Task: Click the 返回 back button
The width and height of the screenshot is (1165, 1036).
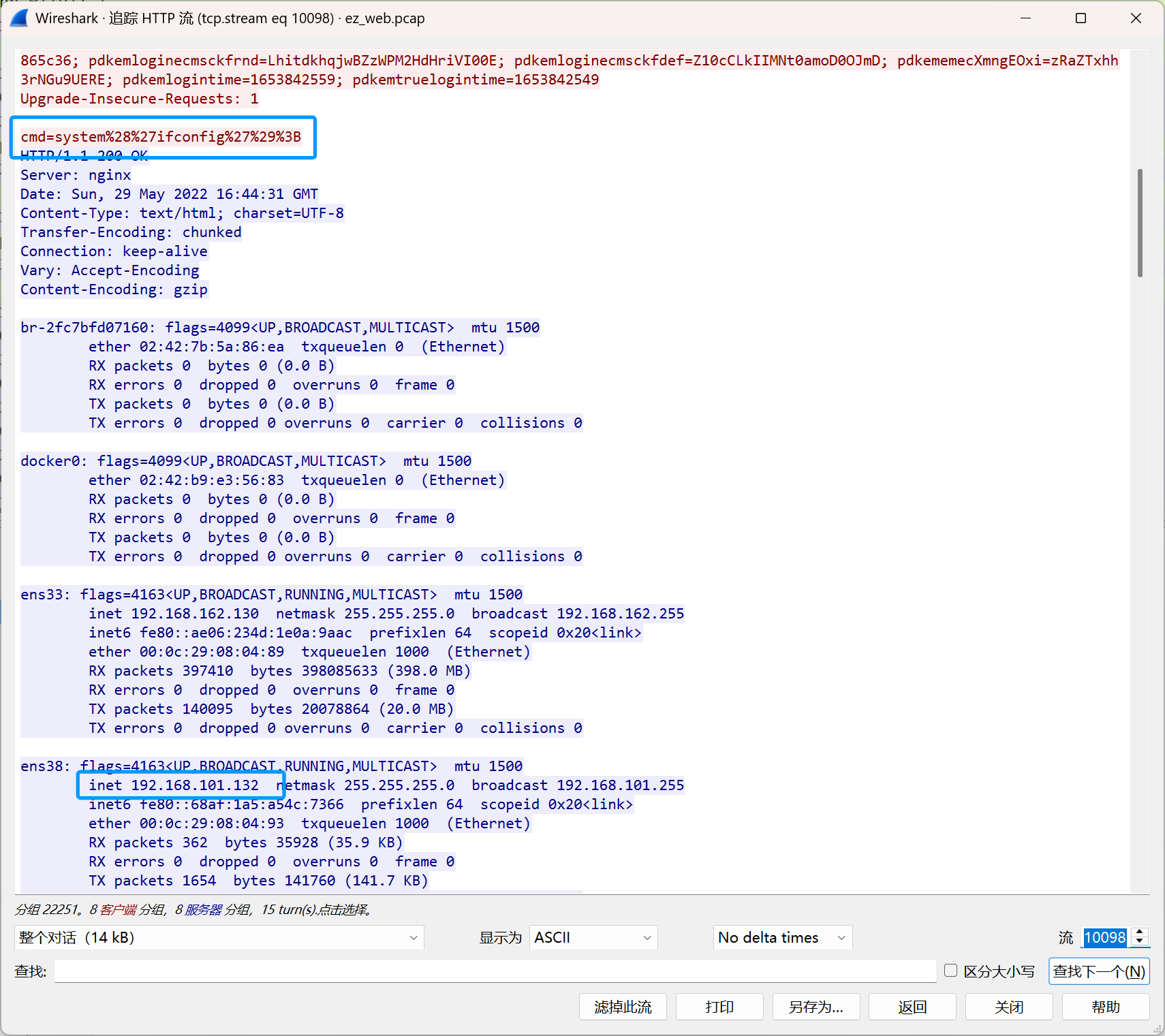Action: 912,1007
